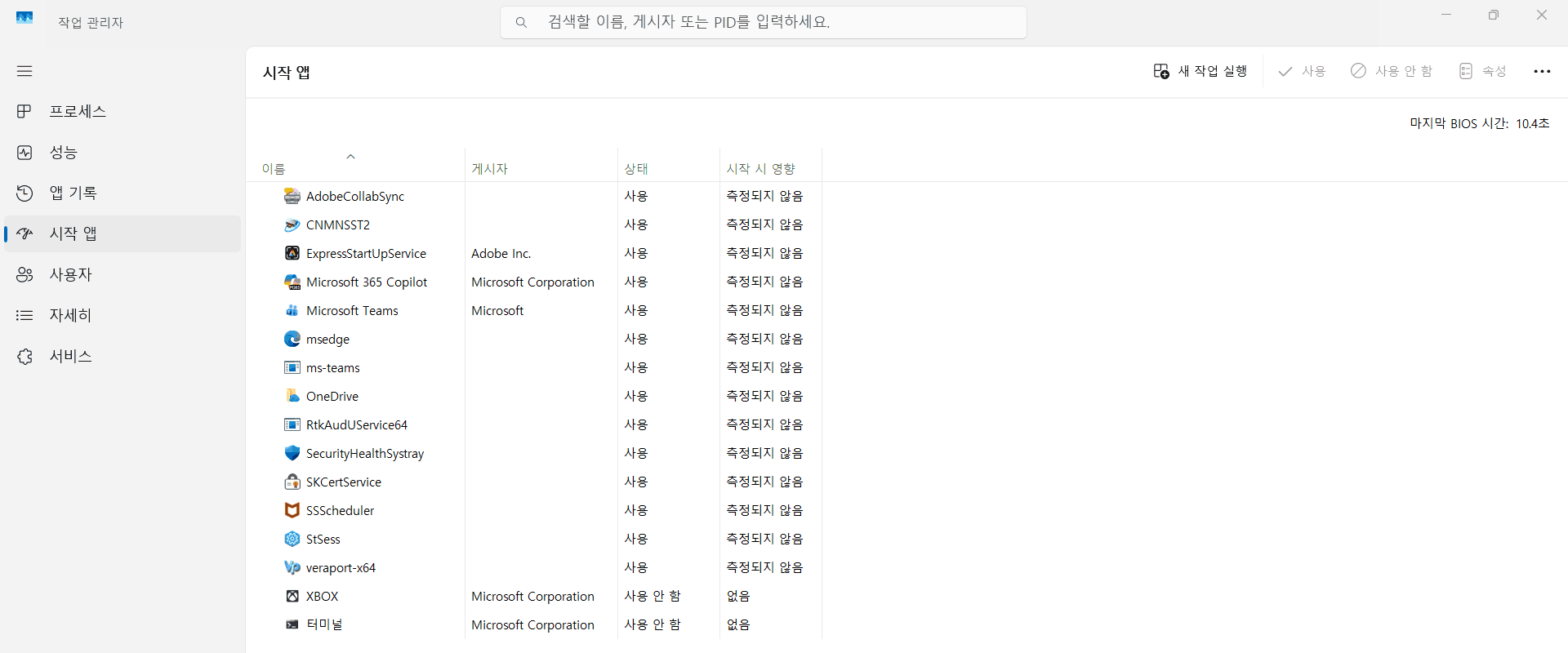
Task: Select RtkAudUService64 name text
Action: [357, 424]
